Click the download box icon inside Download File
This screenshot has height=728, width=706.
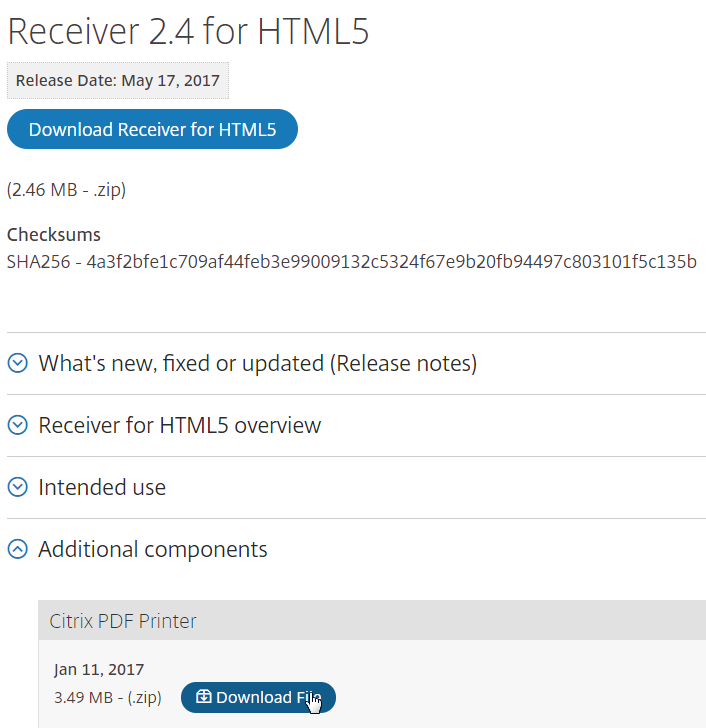(x=203, y=696)
